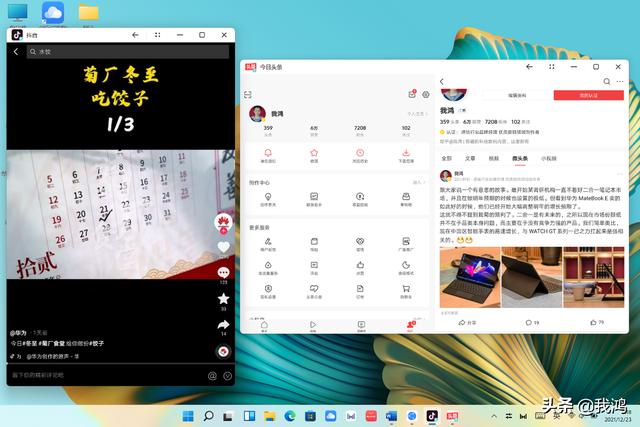Share the Douyin video via arrow icon
Image resolution: width=640 pixels, height=427 pixels.
pyautogui.click(x=223, y=325)
